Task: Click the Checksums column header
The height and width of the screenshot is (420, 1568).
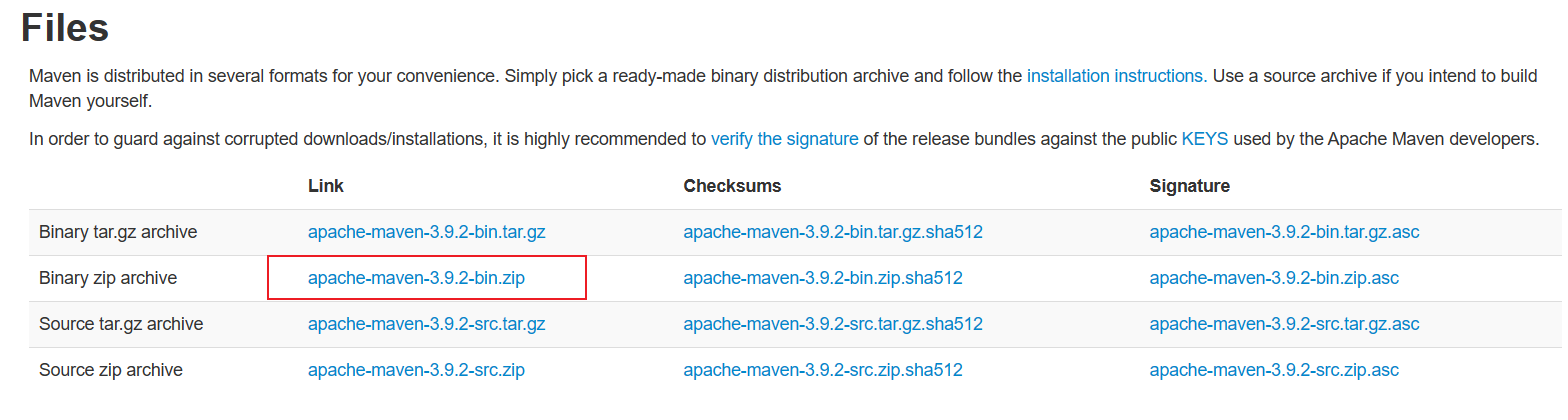Action: (732, 186)
